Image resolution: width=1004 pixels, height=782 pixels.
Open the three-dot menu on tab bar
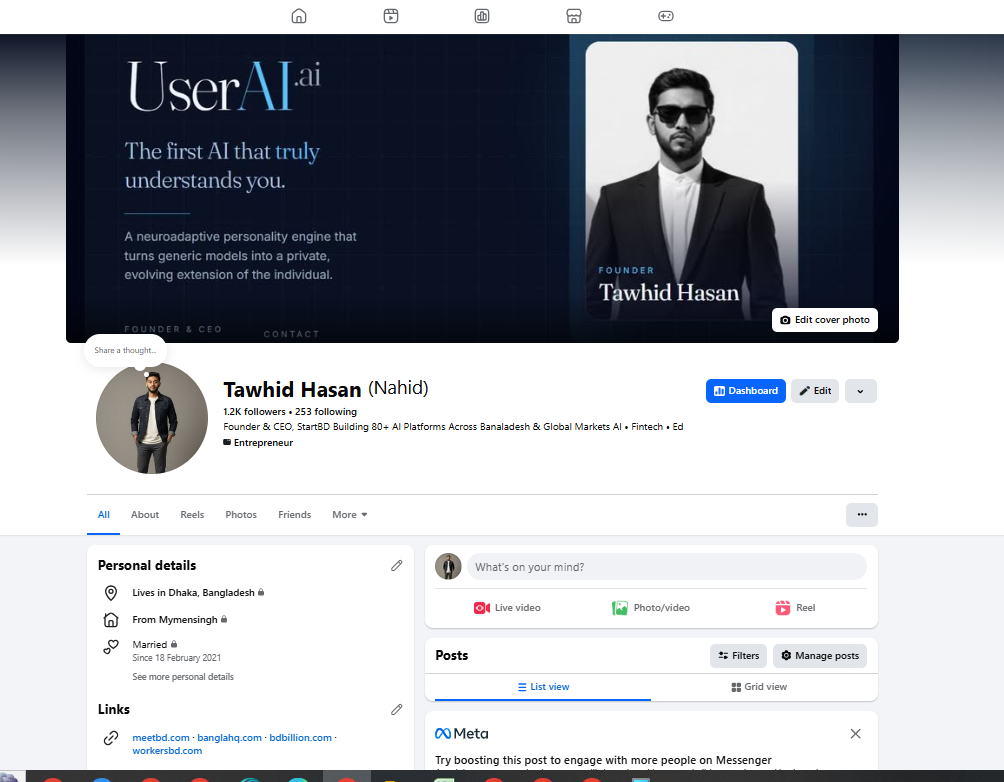click(862, 514)
